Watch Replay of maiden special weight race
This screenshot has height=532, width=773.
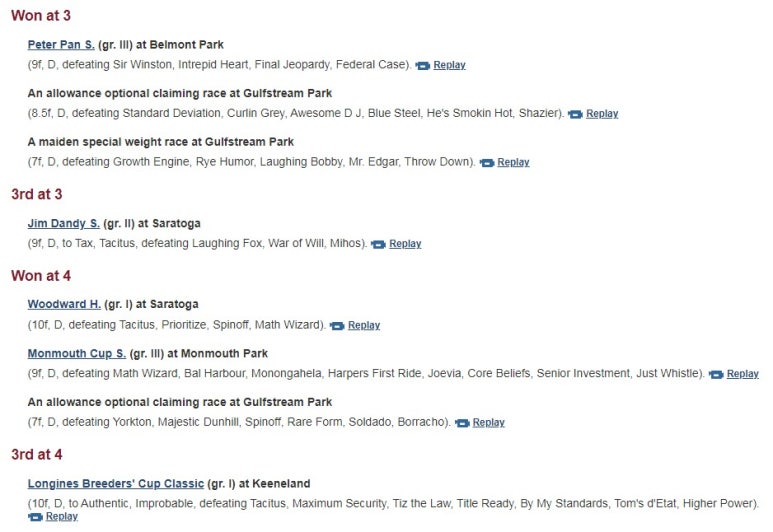(513, 162)
